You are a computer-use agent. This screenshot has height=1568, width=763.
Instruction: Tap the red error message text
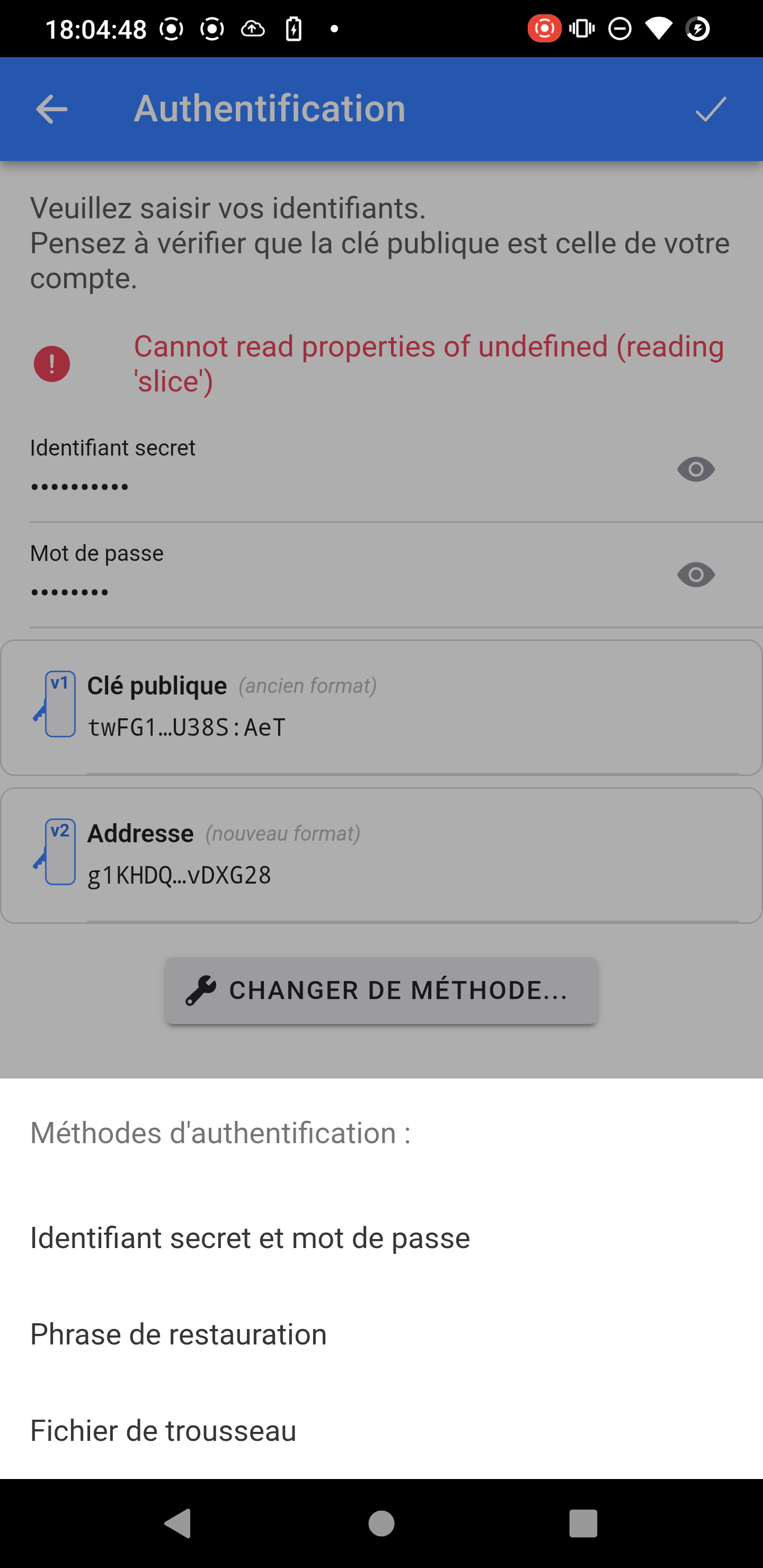tap(429, 364)
